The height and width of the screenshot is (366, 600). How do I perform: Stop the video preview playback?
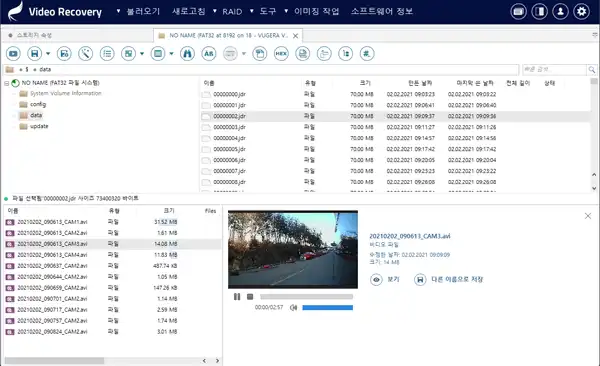tap(250, 297)
